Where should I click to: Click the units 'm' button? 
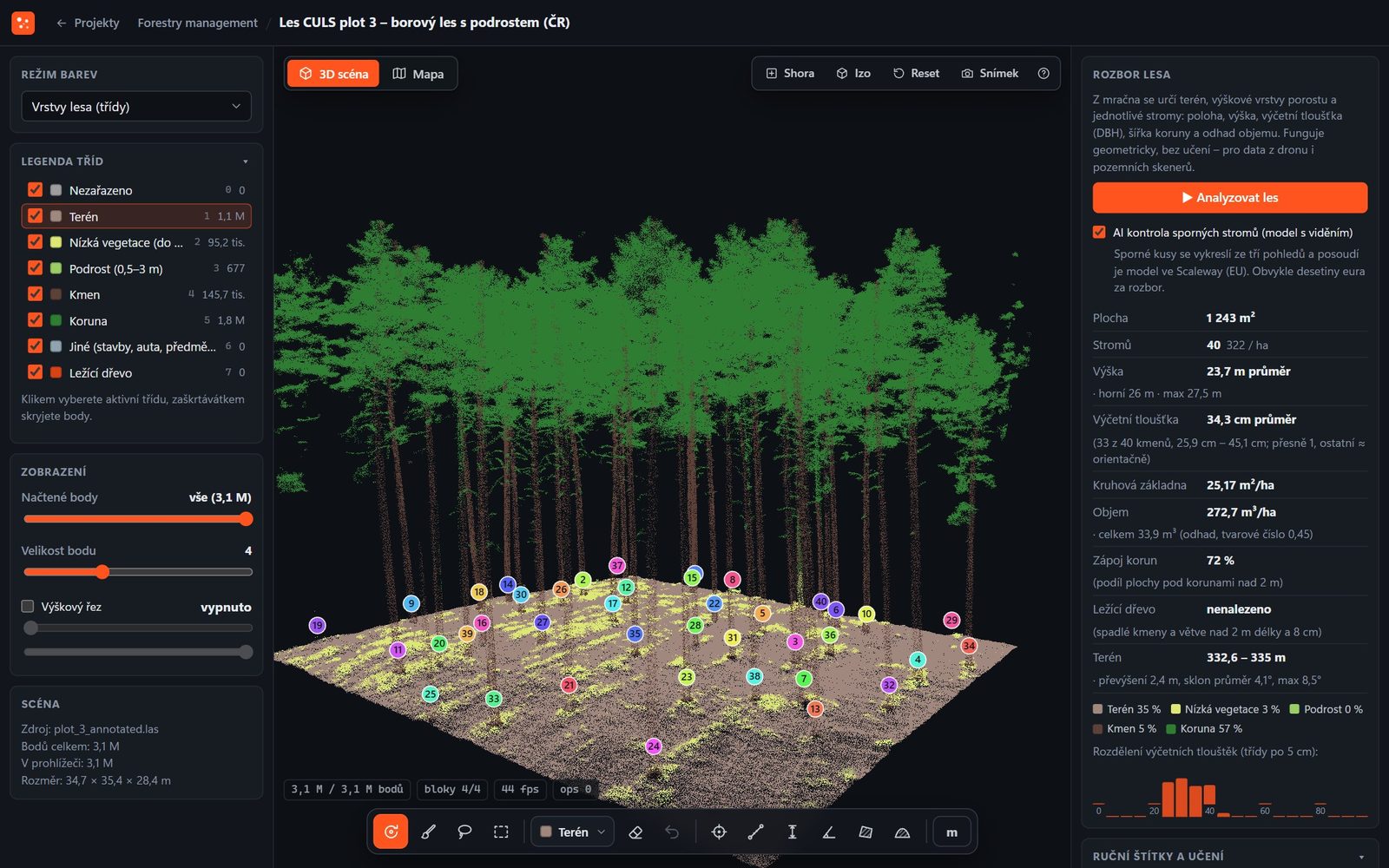[951, 832]
